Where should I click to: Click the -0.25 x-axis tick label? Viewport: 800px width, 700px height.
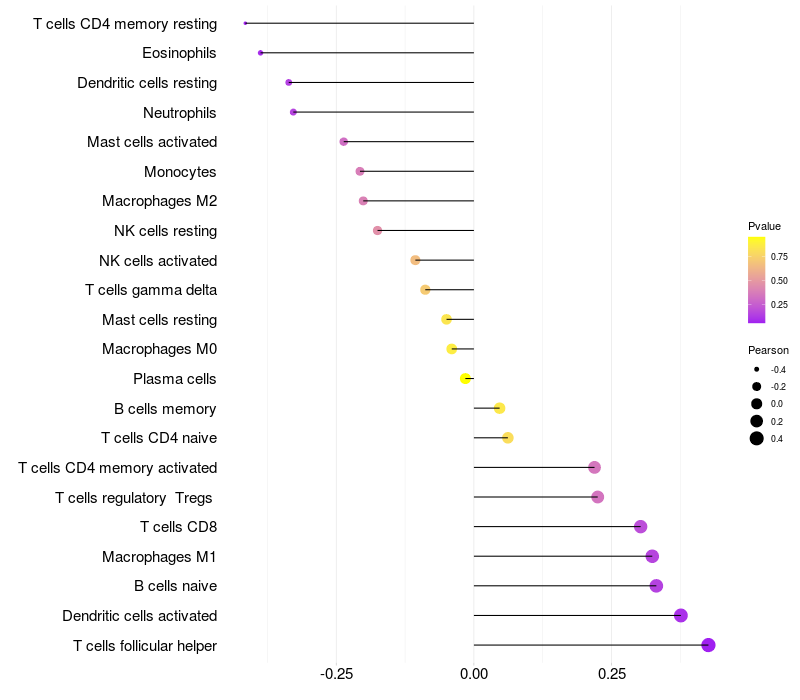(336, 674)
